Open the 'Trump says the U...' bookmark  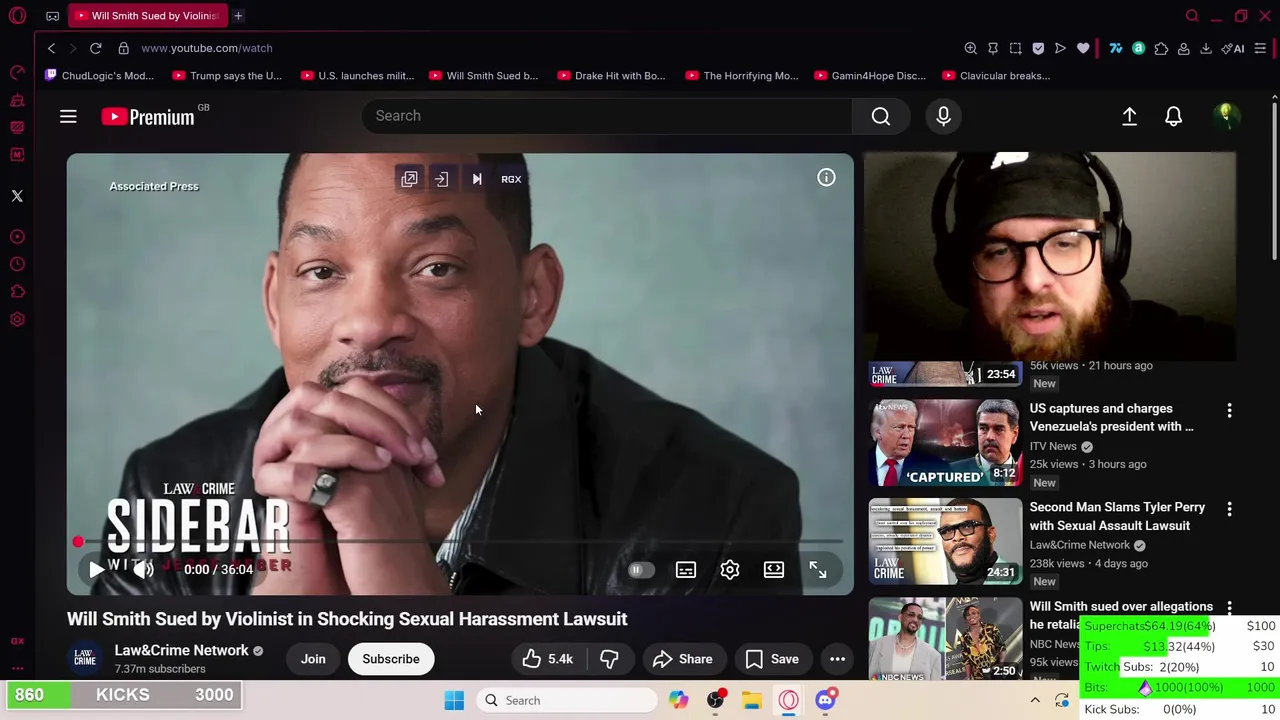pos(227,76)
